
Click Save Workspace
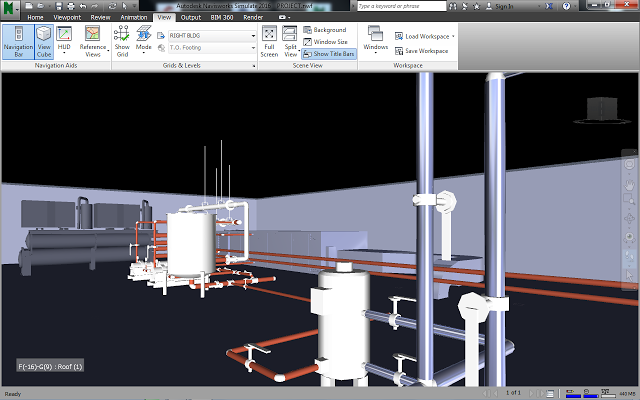click(x=421, y=51)
